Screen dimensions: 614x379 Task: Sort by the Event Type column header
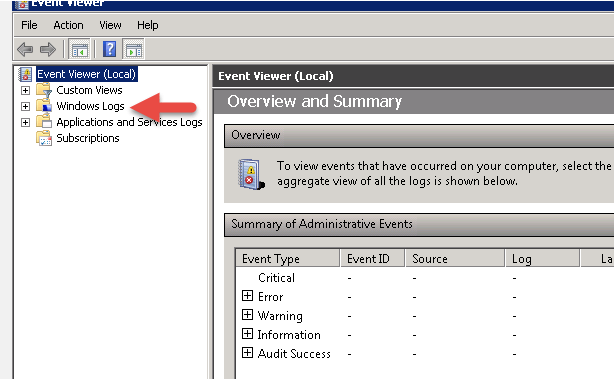point(288,258)
